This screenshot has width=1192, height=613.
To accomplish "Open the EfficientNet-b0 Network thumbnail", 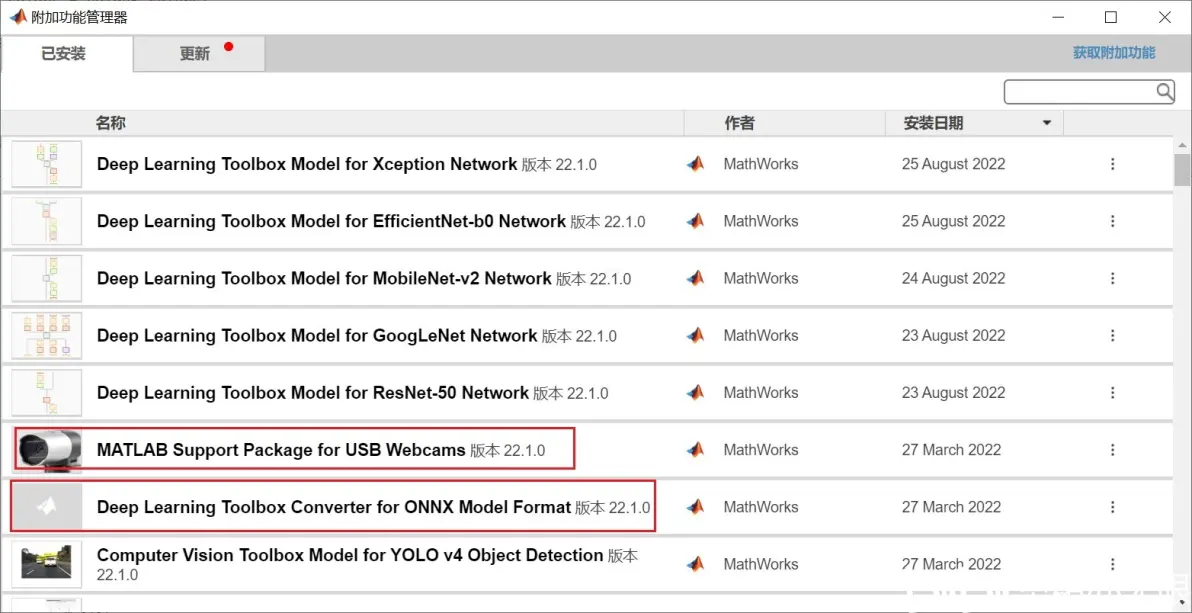I will tap(47, 221).
